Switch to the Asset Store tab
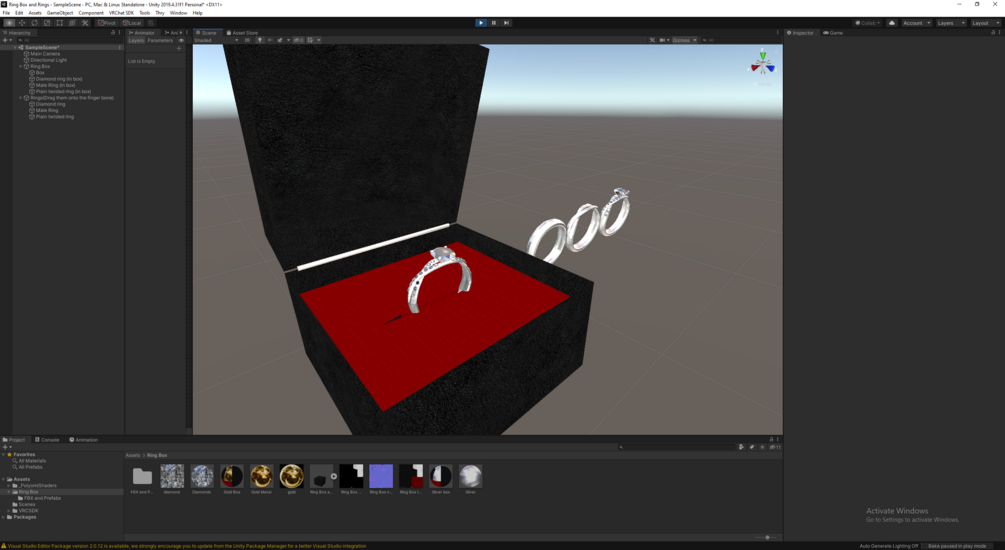The height and width of the screenshot is (550, 1005). click(x=242, y=33)
